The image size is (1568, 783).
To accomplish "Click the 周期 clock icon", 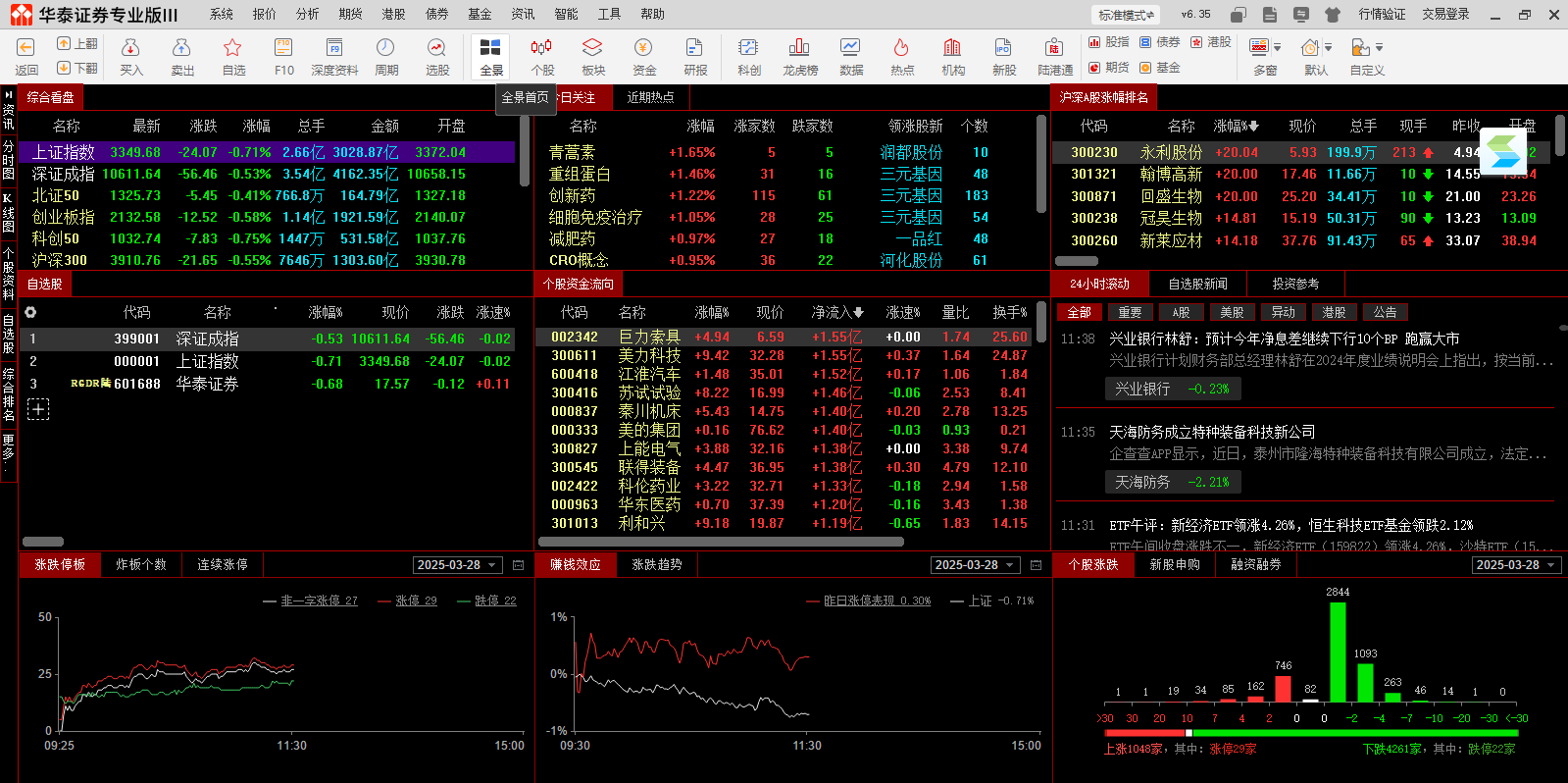I will pos(385,49).
